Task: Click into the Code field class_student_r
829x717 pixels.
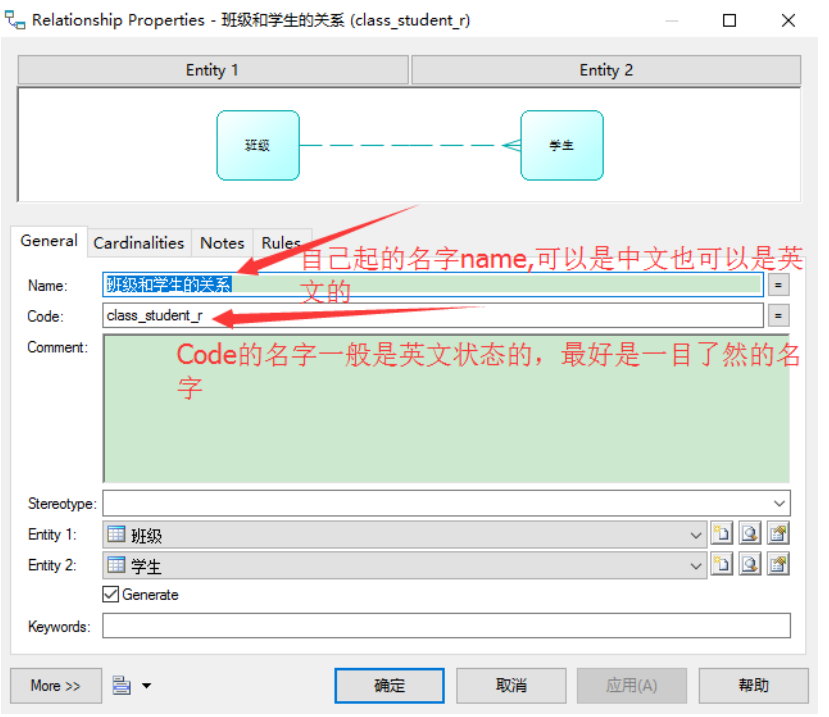Action: click(x=432, y=316)
